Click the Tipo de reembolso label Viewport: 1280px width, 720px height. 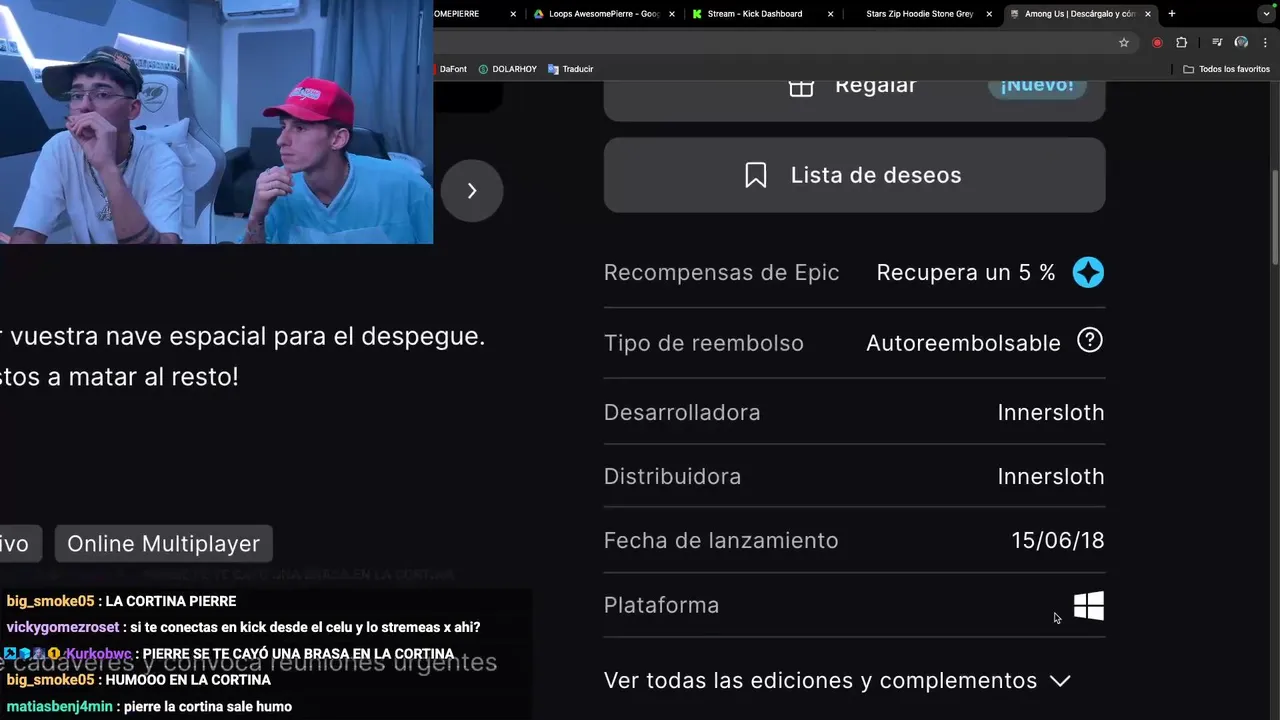[703, 343]
